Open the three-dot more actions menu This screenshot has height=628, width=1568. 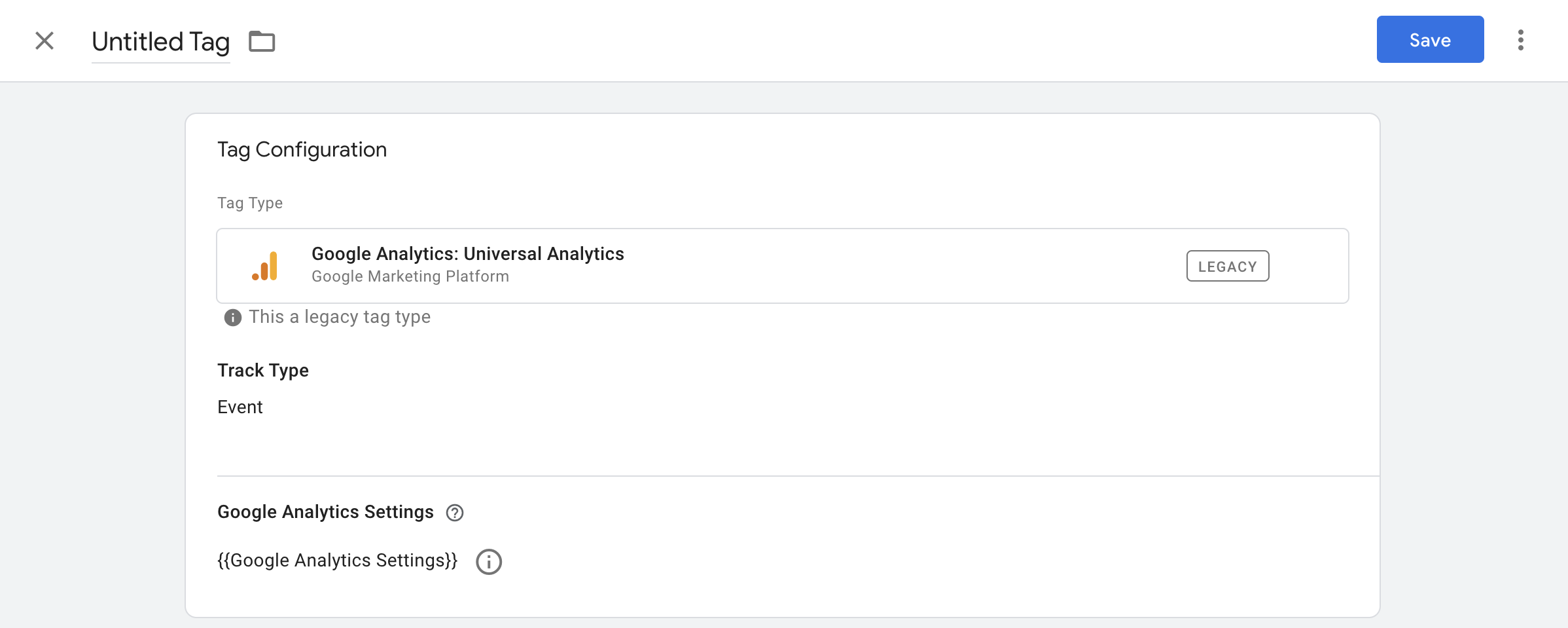pyautogui.click(x=1520, y=40)
